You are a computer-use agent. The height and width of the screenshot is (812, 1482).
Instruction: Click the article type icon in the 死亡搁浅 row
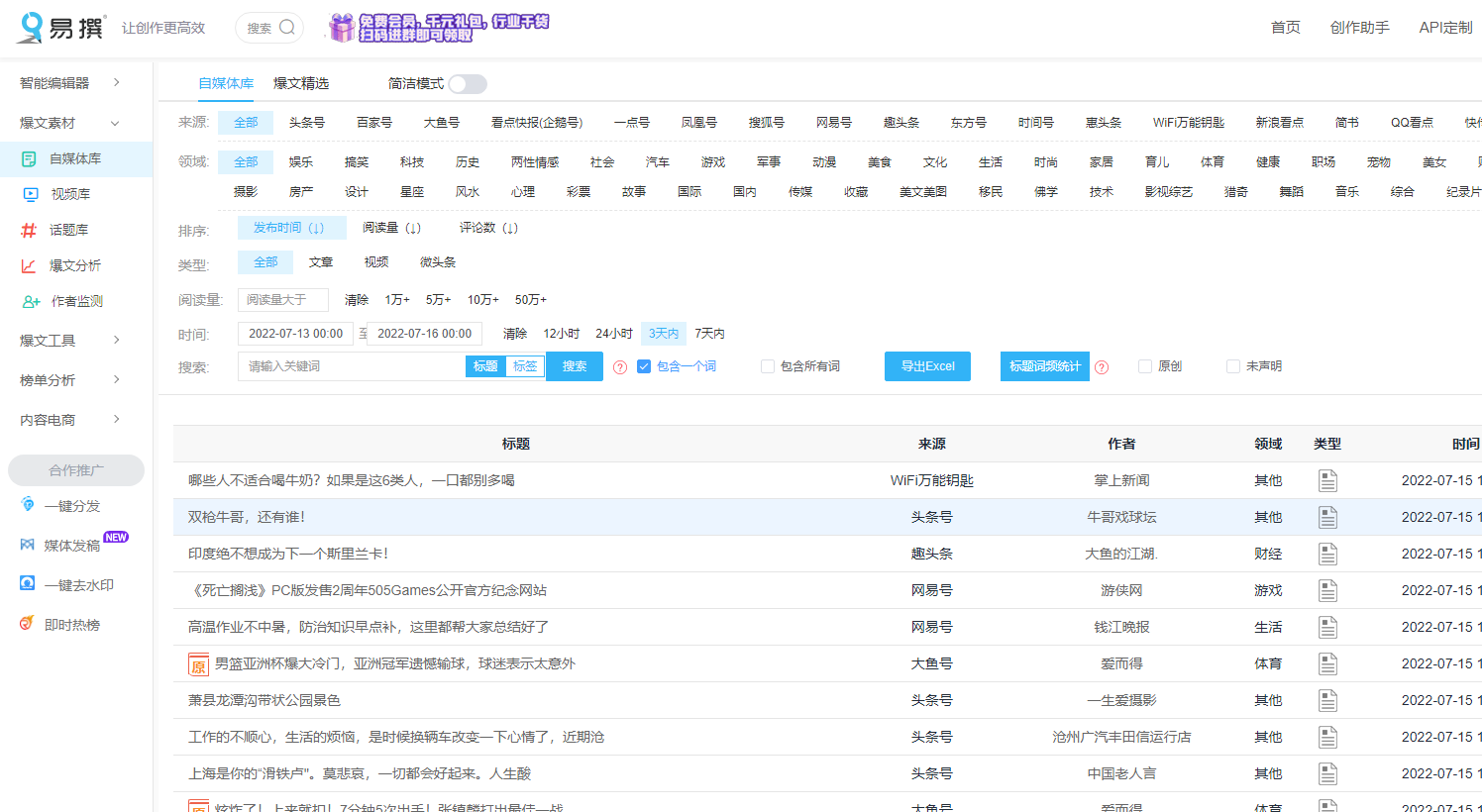(1327, 590)
